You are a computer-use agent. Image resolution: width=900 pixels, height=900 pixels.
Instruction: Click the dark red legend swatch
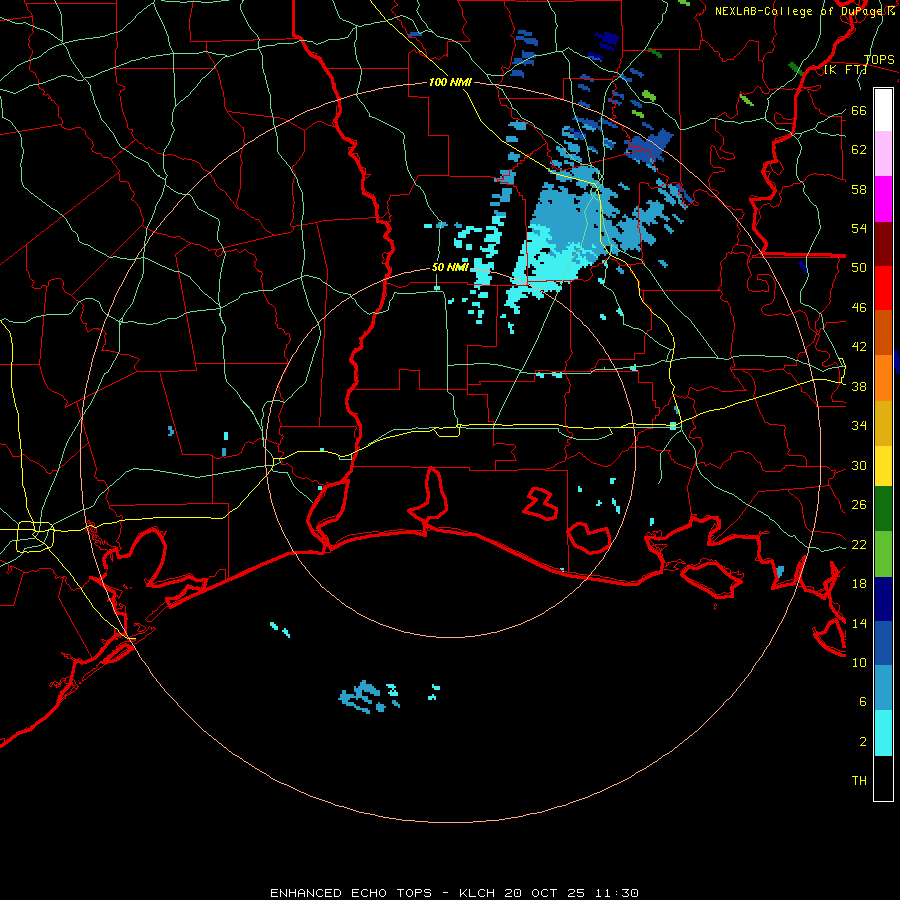click(x=883, y=243)
